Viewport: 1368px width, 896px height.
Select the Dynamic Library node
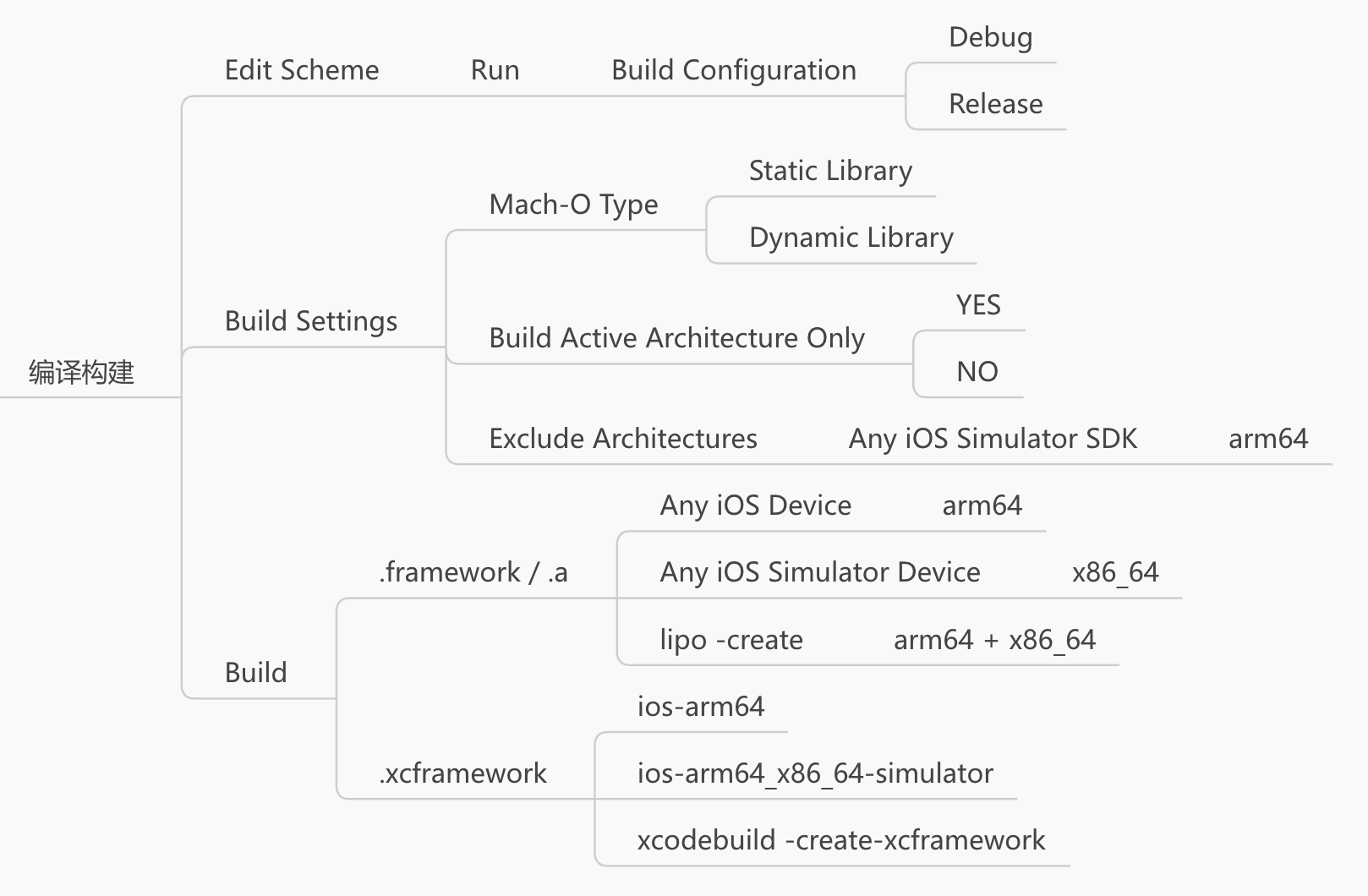[x=851, y=238]
